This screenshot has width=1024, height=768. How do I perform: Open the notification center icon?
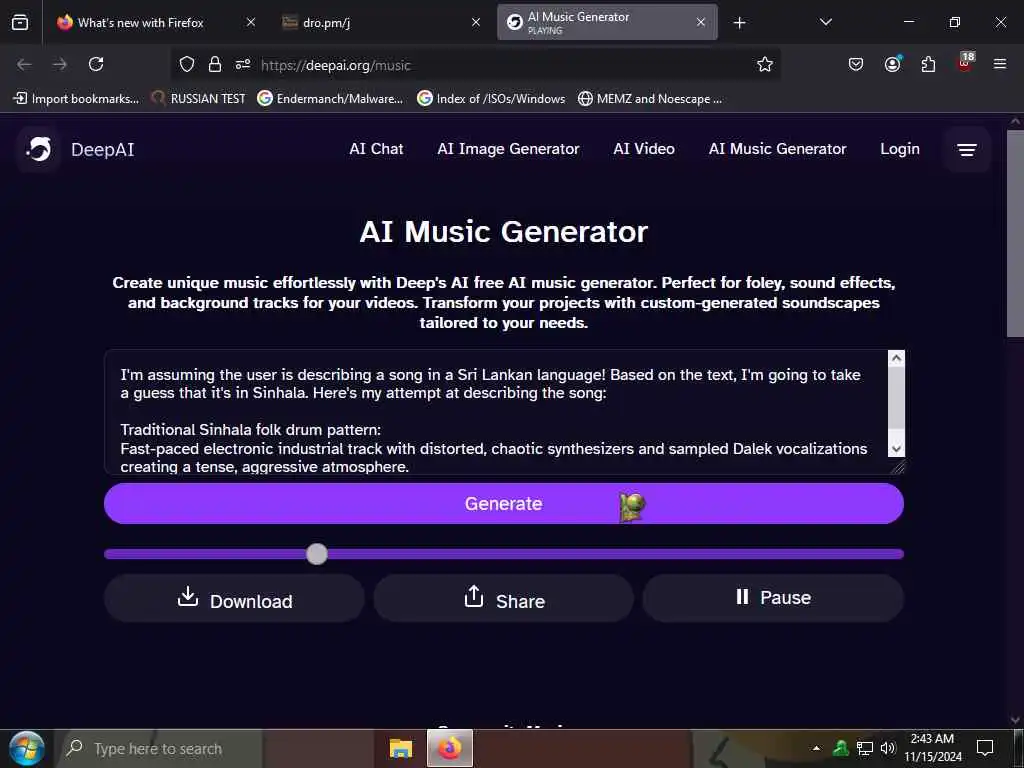point(985,747)
